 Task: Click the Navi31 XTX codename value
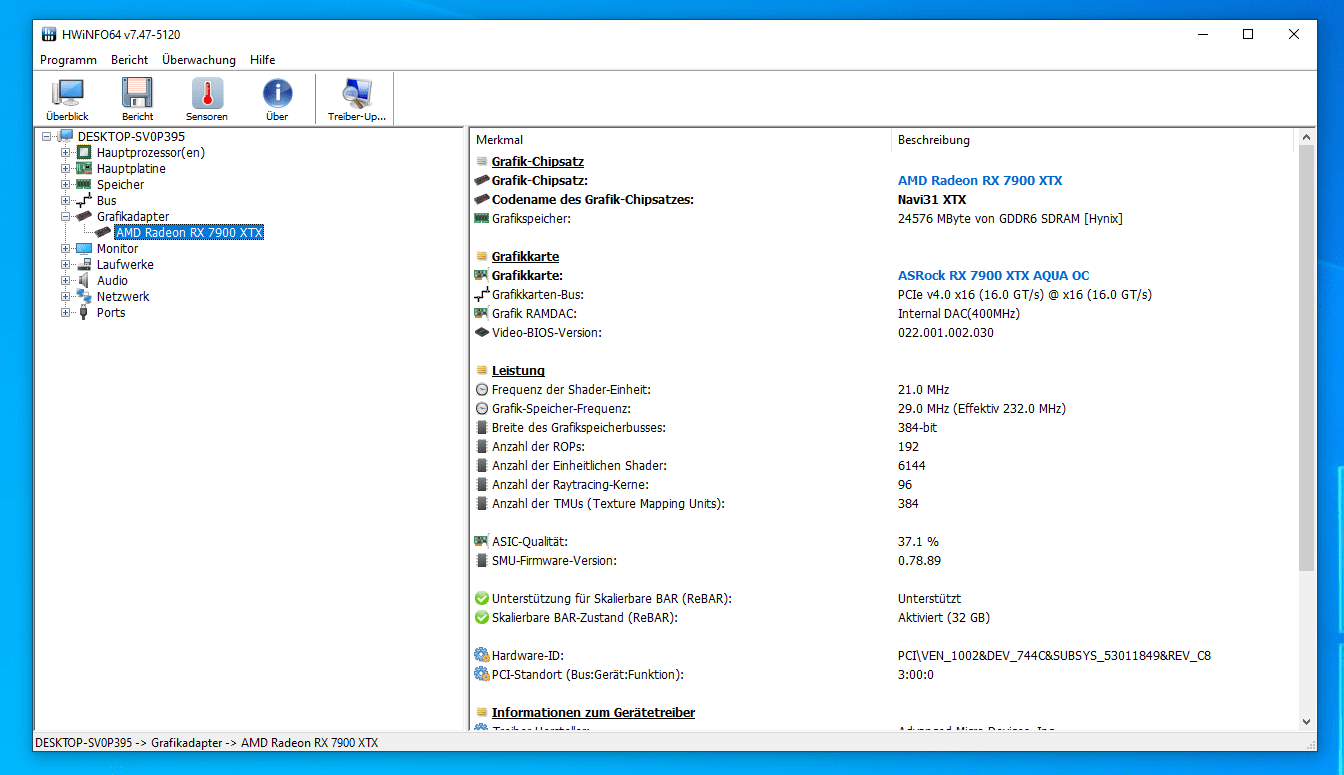coord(932,200)
